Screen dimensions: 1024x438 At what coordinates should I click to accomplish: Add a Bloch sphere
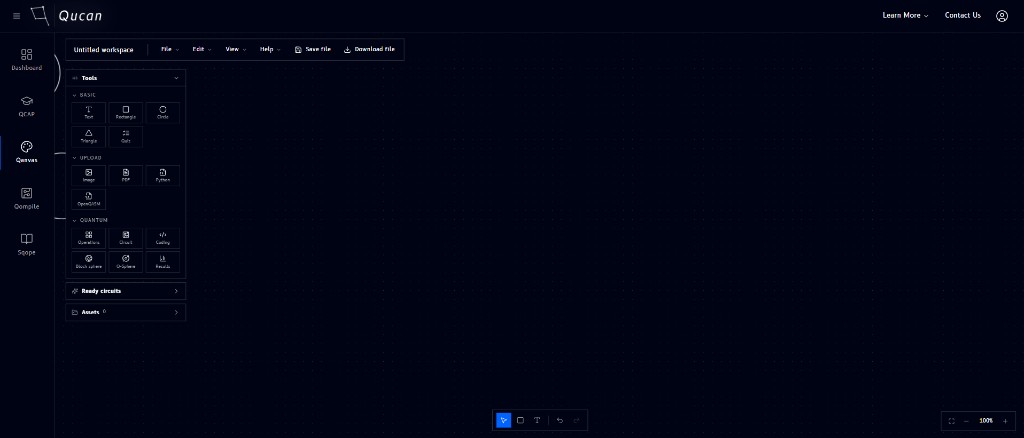click(x=89, y=262)
